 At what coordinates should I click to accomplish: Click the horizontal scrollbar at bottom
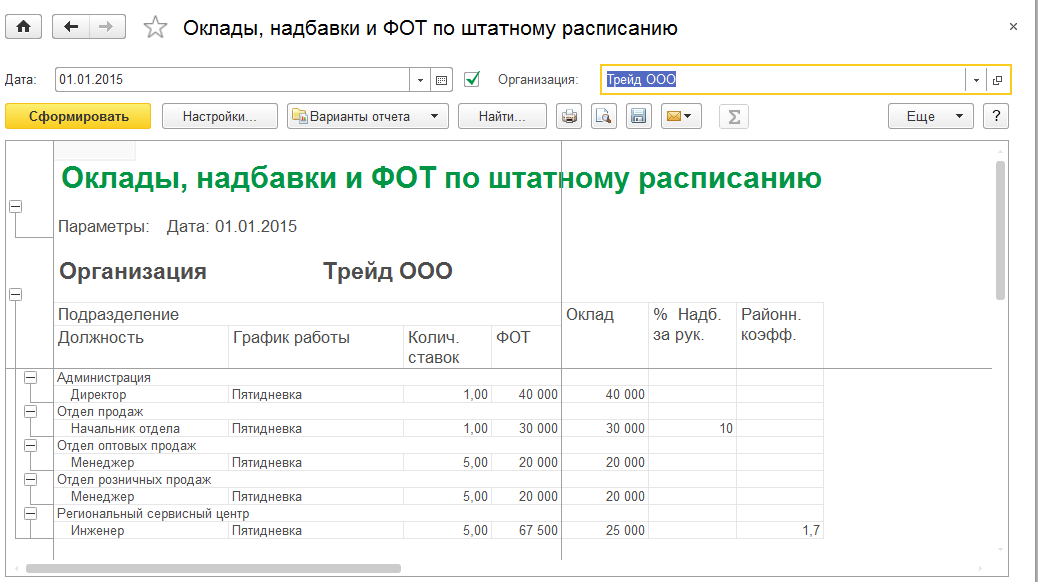coord(213,568)
